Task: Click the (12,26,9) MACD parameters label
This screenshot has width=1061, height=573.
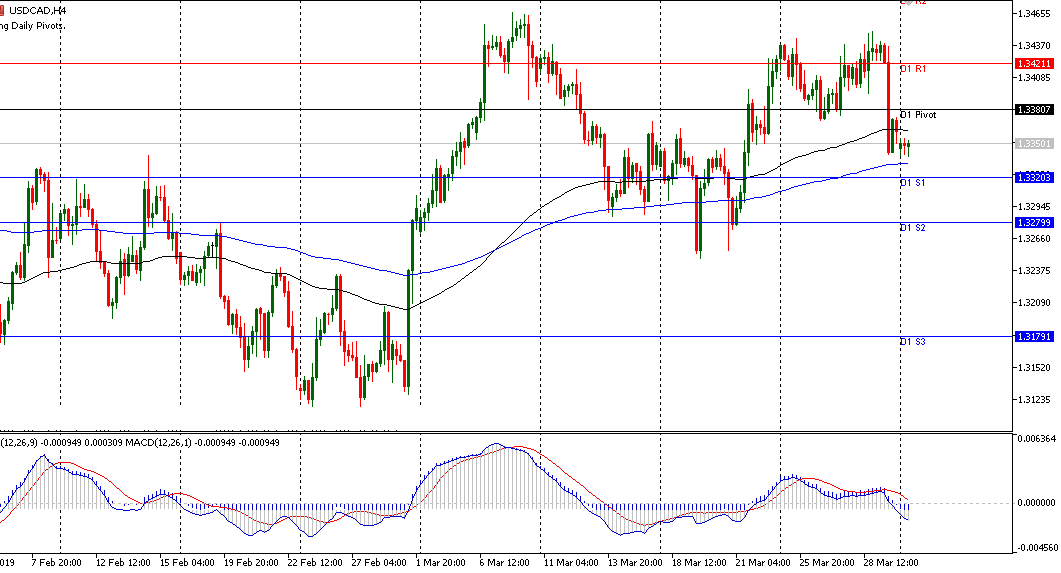Action: 20,443
